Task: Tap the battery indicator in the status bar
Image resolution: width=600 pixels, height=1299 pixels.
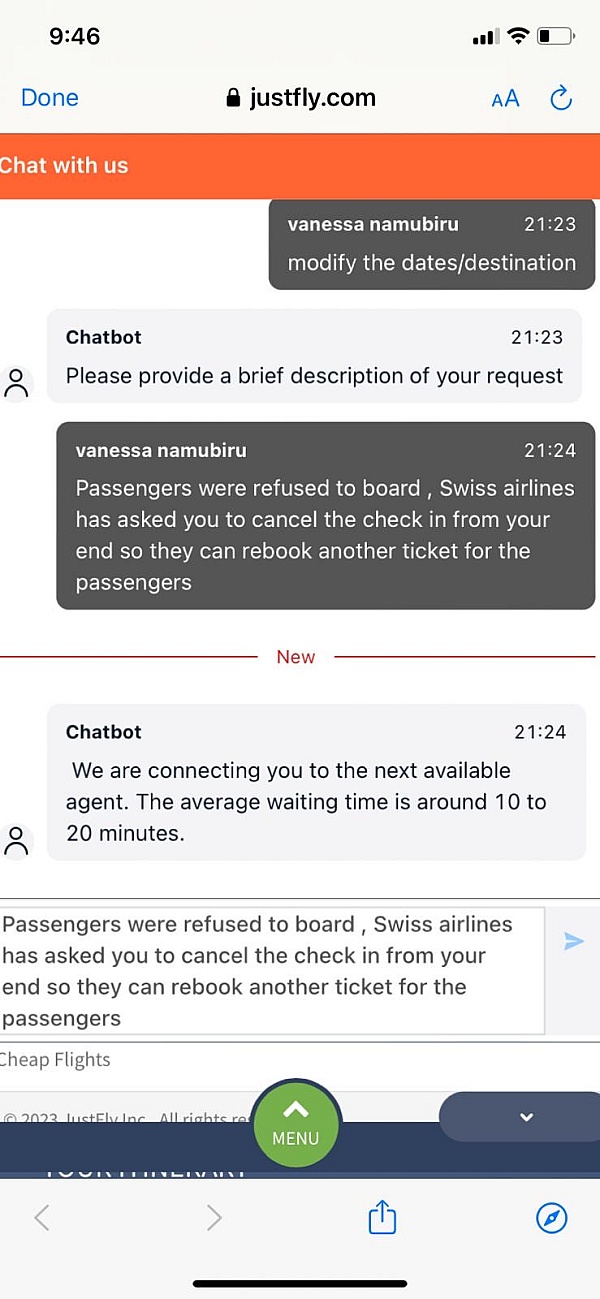Action: pos(552,35)
